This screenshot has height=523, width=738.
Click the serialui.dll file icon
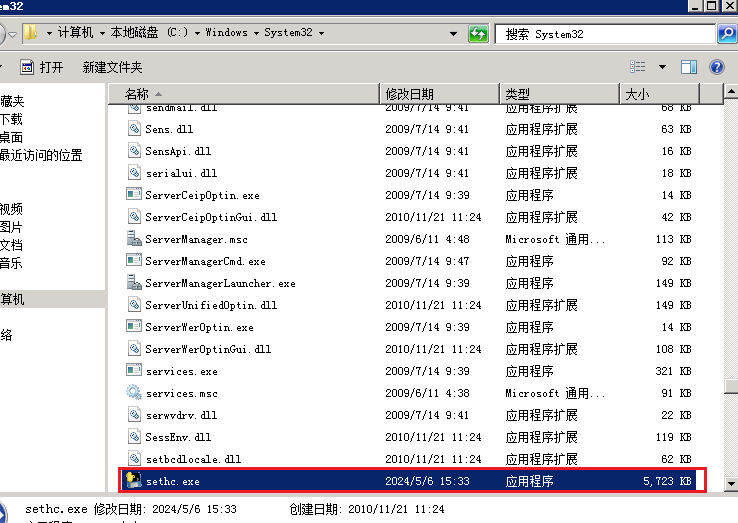(x=134, y=173)
